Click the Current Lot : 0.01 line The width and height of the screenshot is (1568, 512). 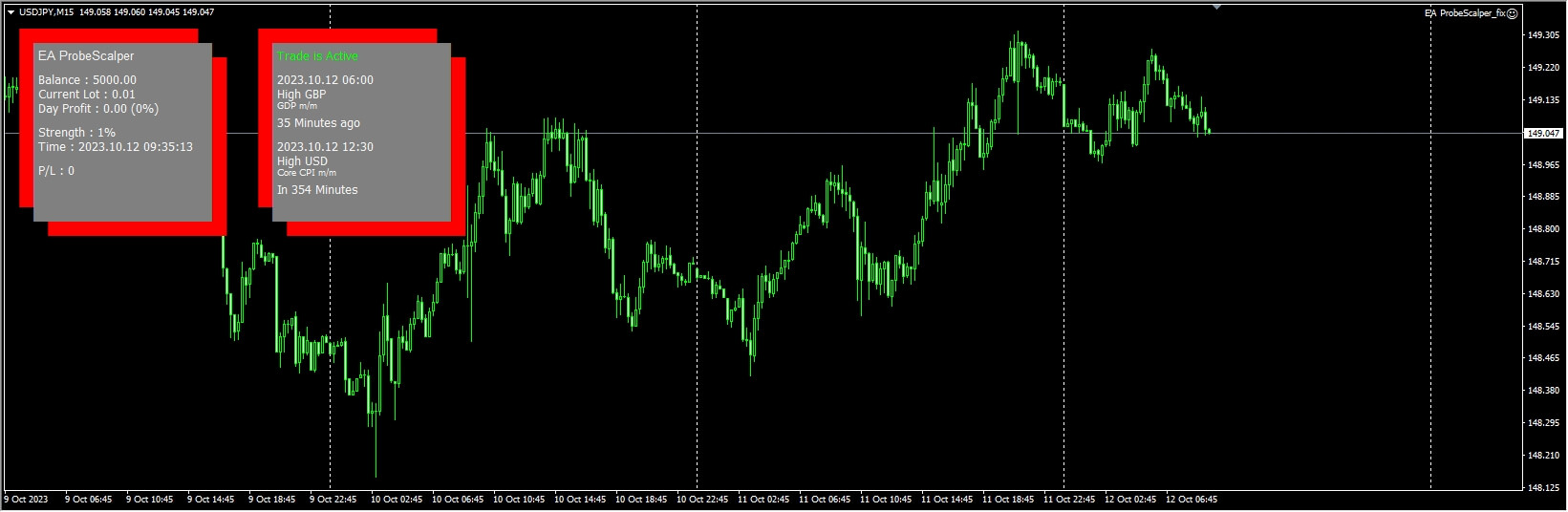click(x=87, y=95)
